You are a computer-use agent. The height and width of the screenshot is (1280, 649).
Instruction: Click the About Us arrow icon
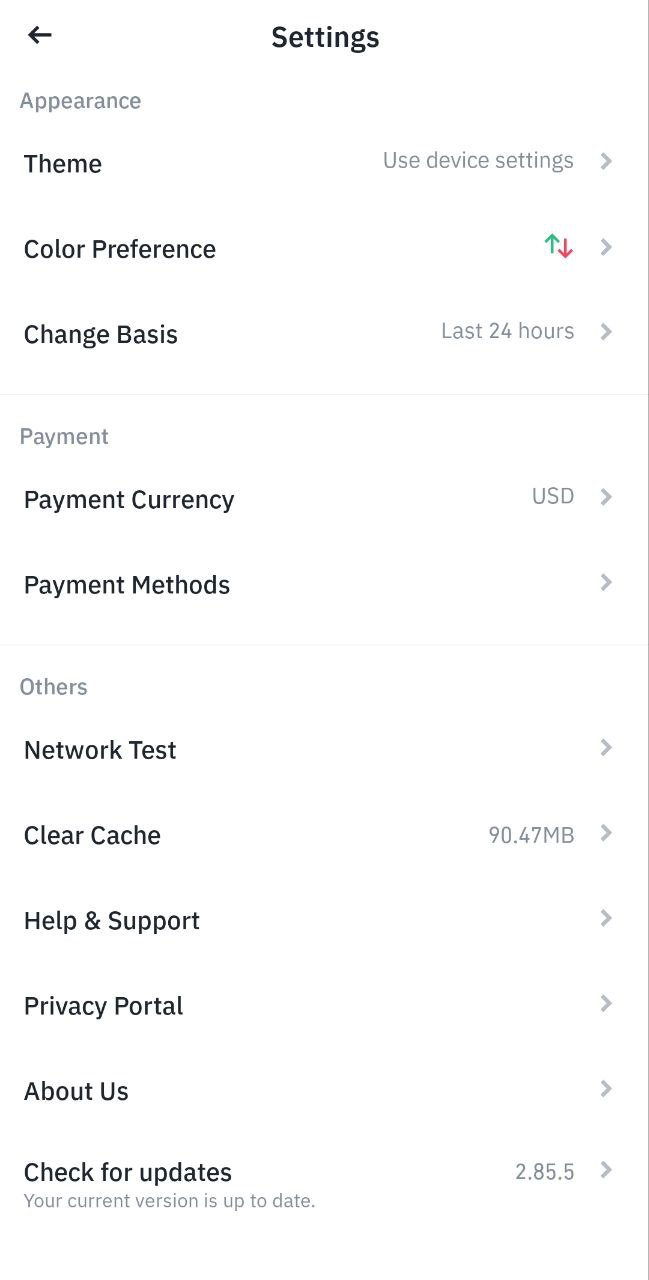606,1088
